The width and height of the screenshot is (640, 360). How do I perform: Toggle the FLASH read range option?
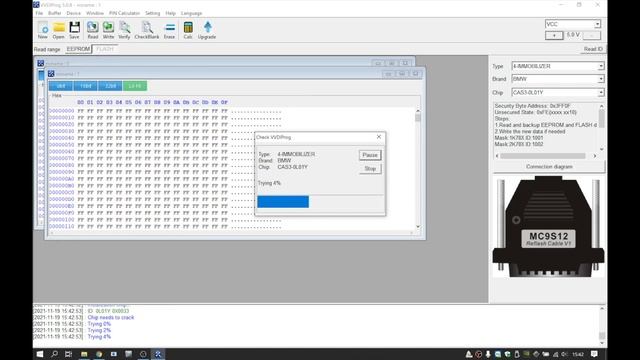105,49
